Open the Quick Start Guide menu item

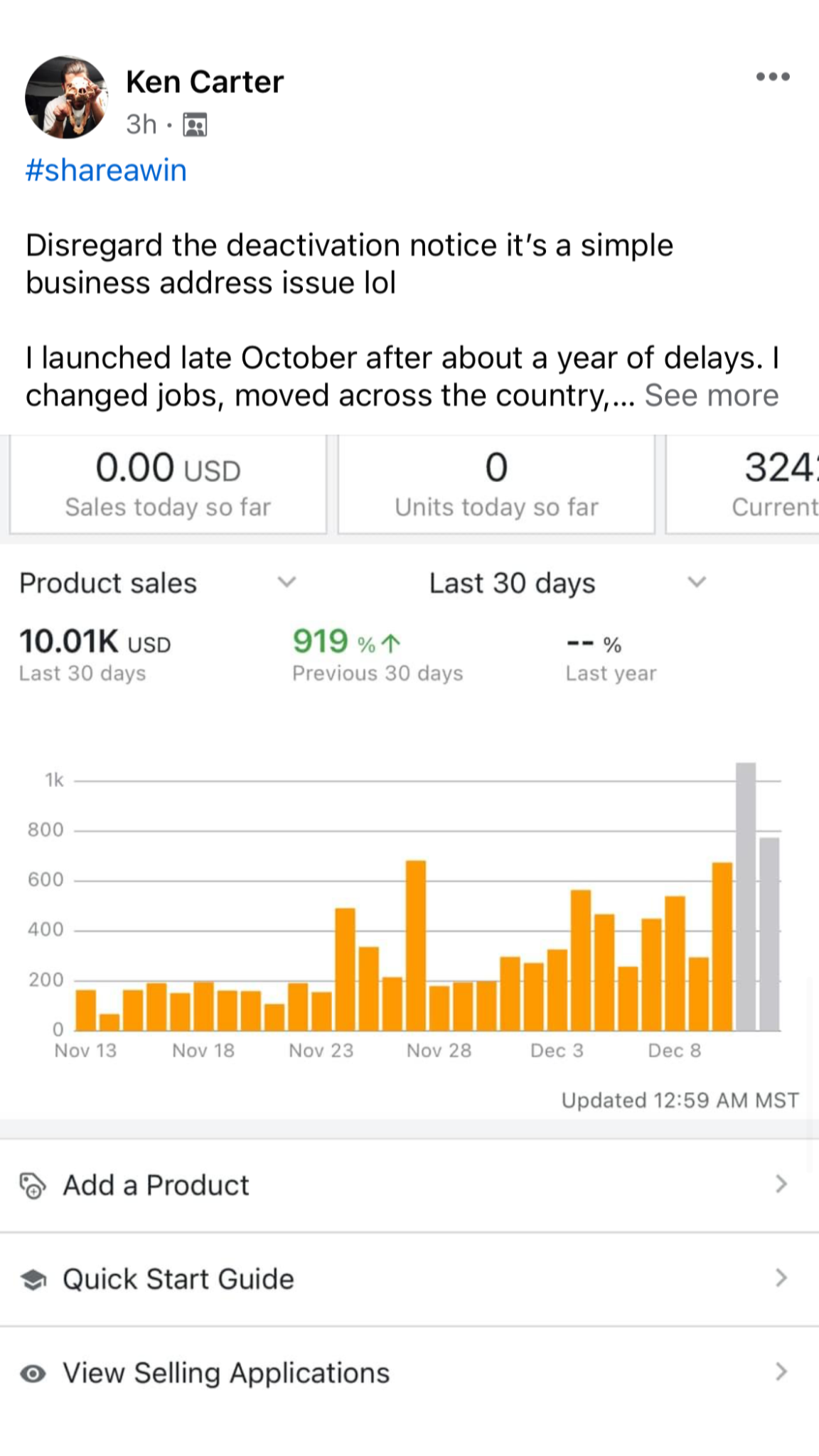point(178,1280)
